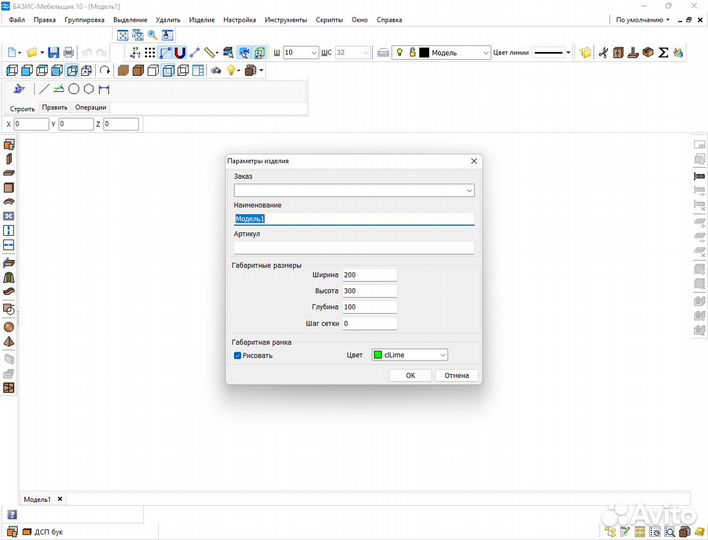708x540 pixels.
Task: Click the Sigma summary icon
Action: click(x=663, y=52)
